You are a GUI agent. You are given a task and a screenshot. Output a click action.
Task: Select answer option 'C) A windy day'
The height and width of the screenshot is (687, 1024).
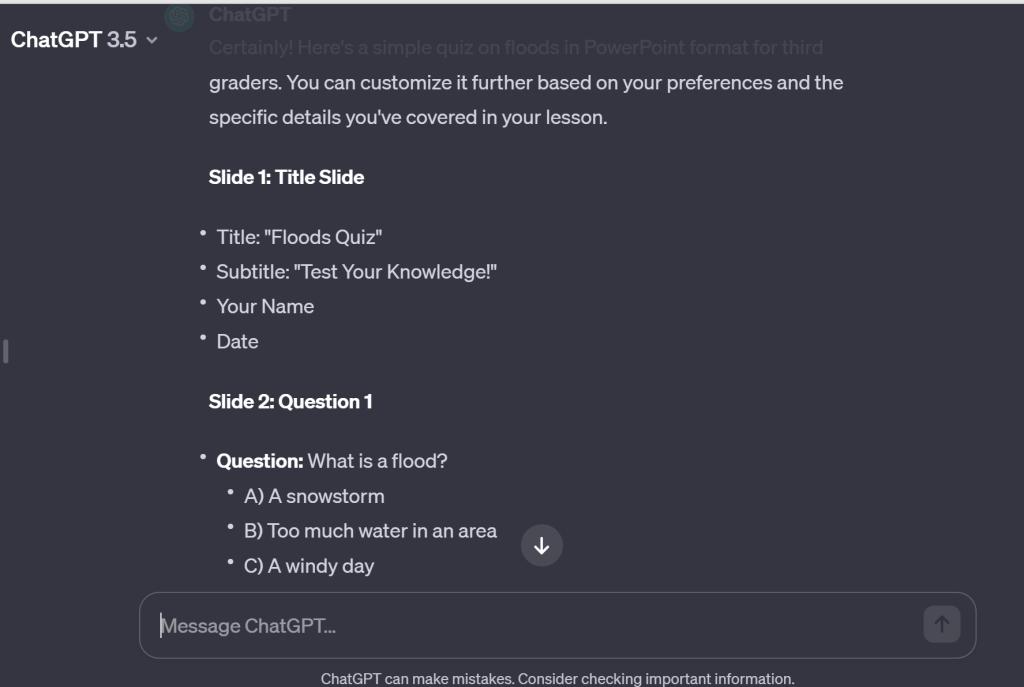pos(309,566)
